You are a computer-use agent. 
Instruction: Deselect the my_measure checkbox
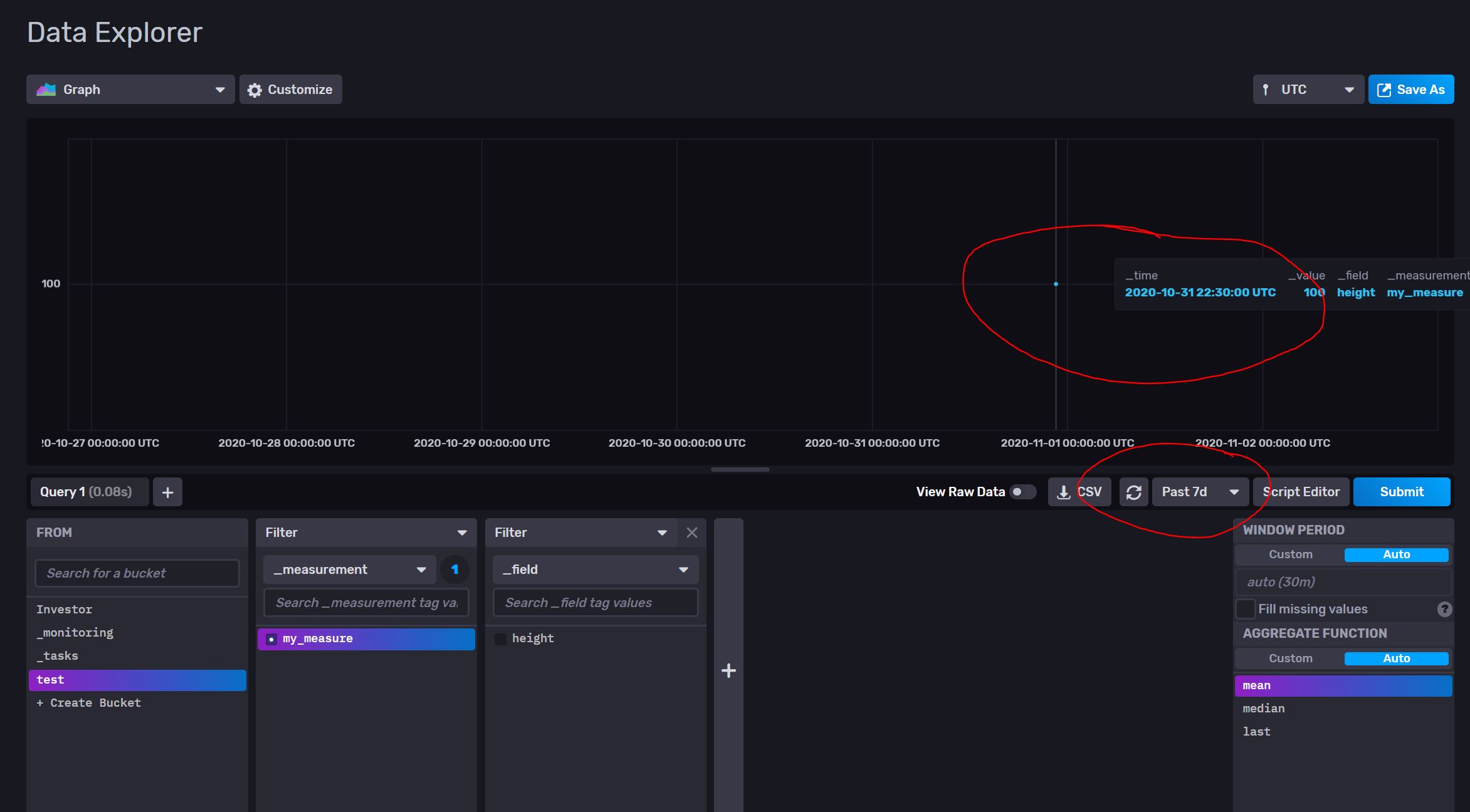coord(271,639)
